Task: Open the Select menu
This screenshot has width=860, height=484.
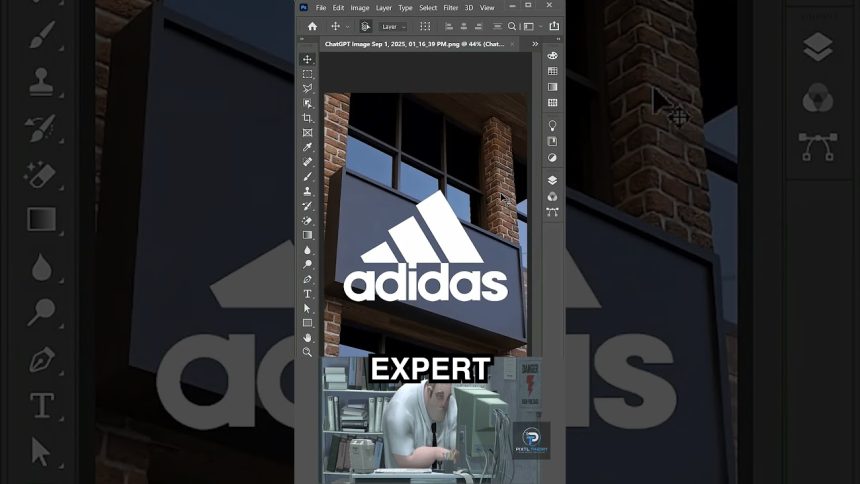Action: [428, 8]
